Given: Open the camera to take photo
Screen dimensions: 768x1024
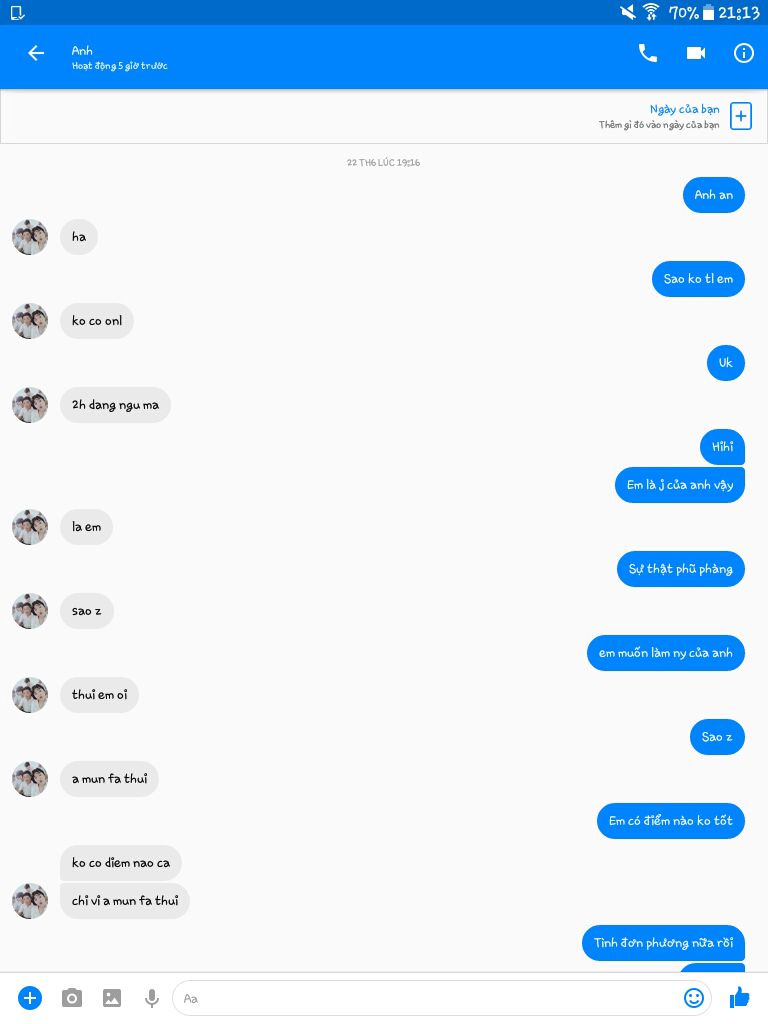Looking at the screenshot, I should pos(72,998).
